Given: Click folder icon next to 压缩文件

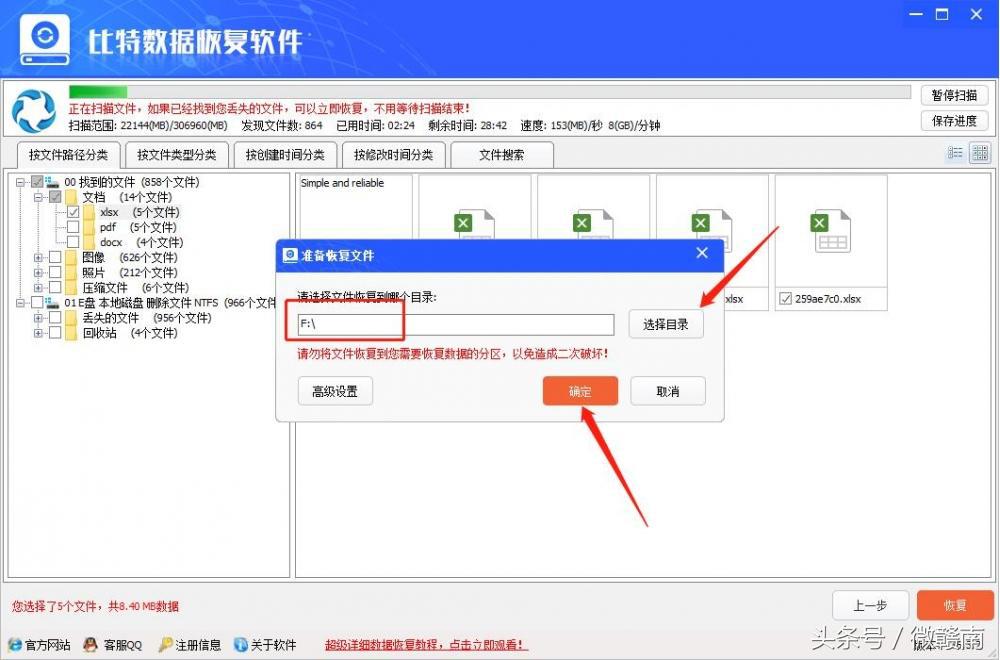Looking at the screenshot, I should tap(71, 288).
